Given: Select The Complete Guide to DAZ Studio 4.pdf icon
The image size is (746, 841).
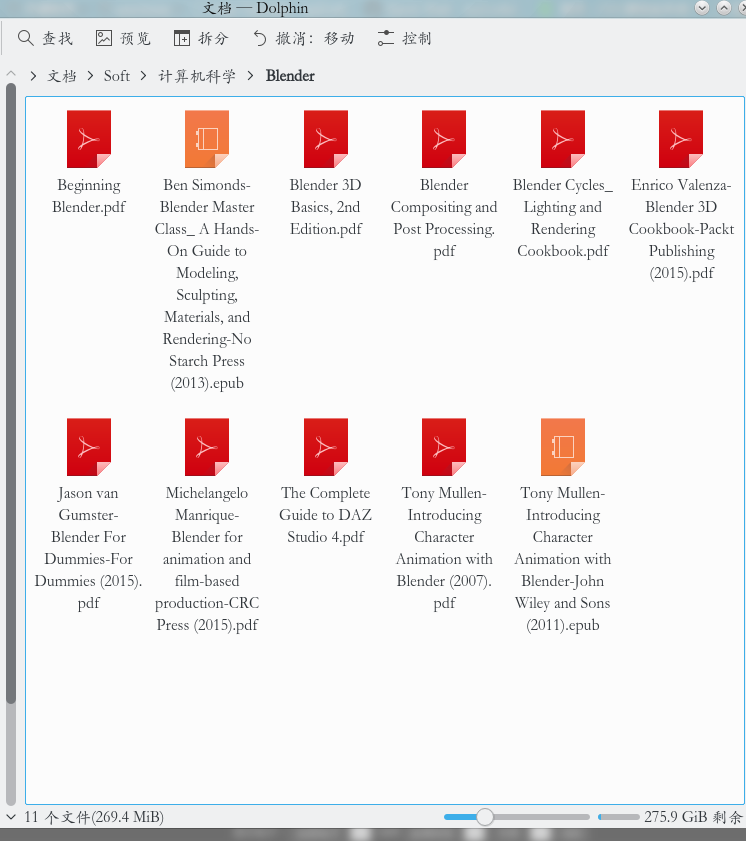Looking at the screenshot, I should (326, 447).
